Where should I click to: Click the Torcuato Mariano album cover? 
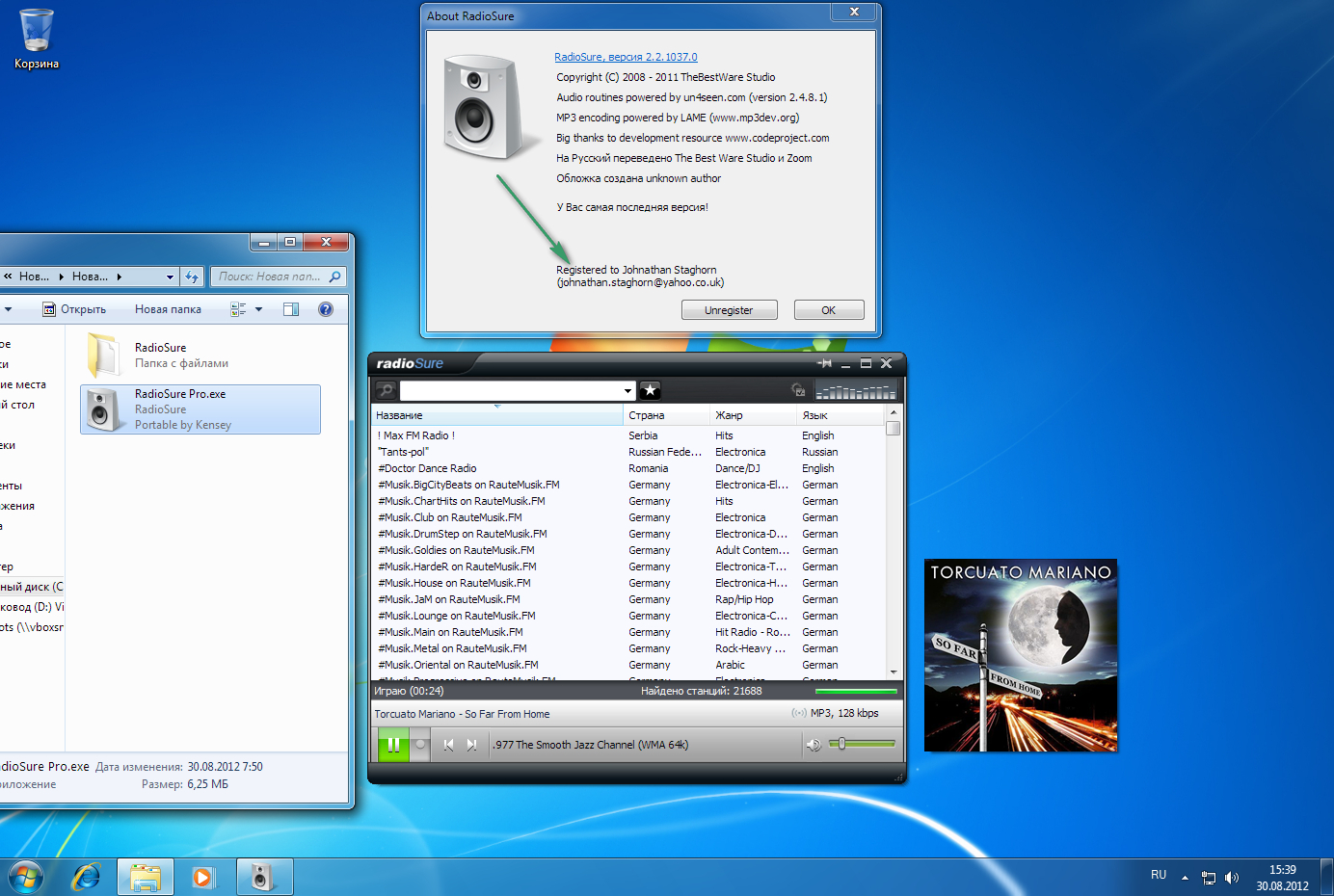tap(1021, 655)
